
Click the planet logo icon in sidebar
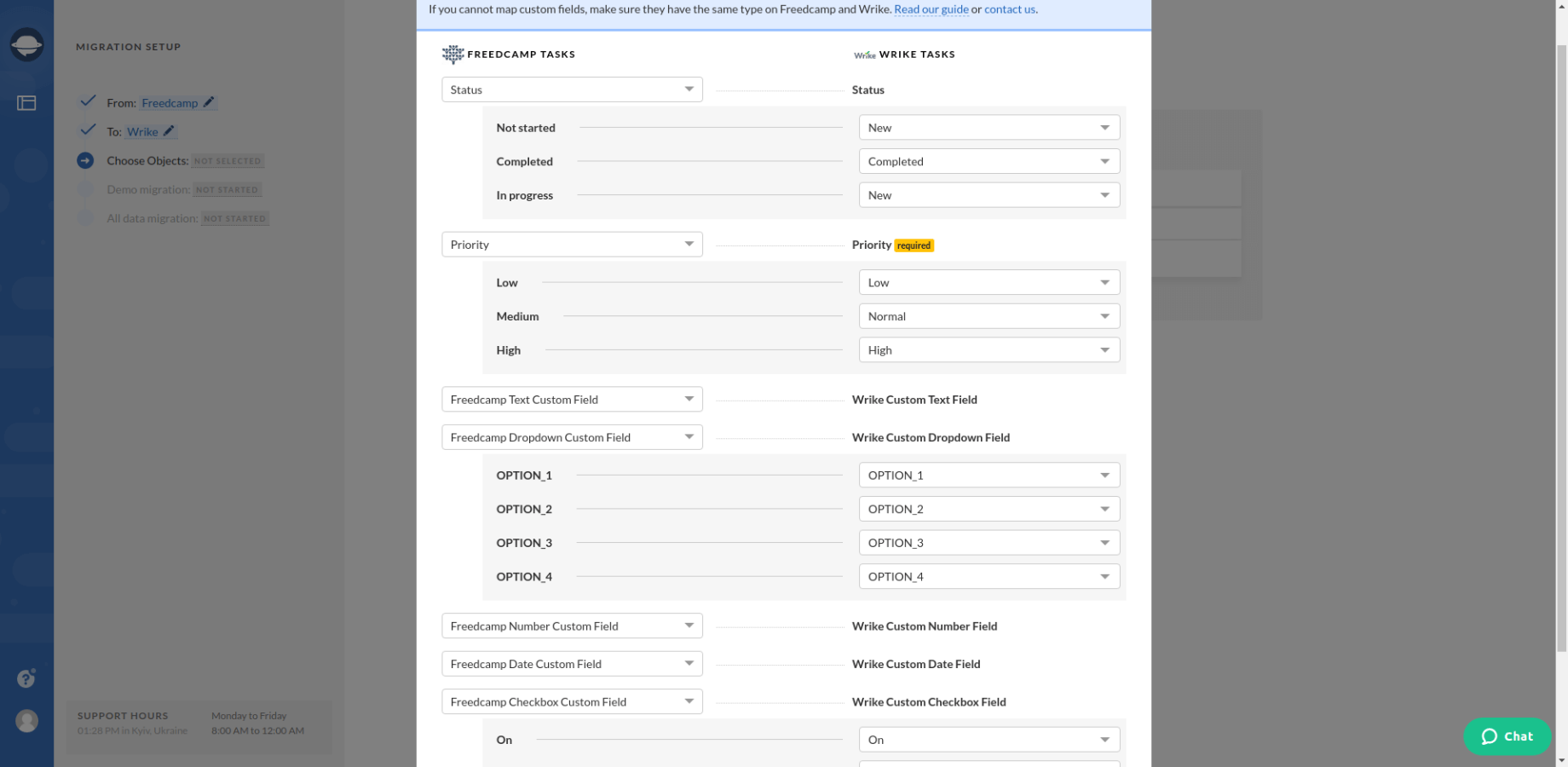pos(26,44)
